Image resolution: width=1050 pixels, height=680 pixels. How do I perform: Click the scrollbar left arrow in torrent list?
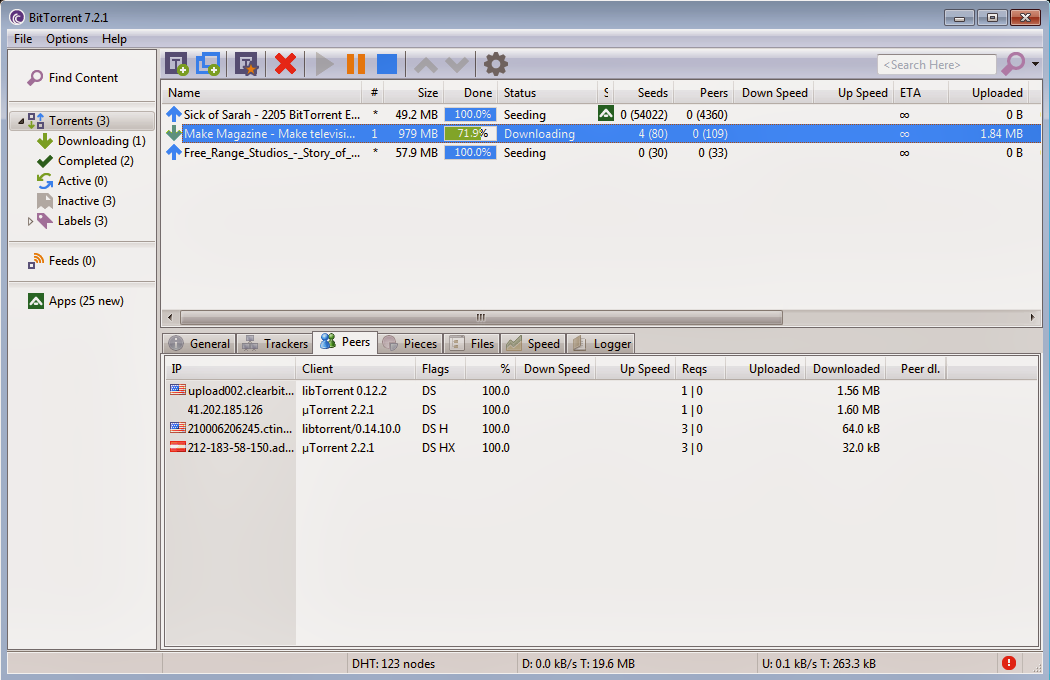169,317
